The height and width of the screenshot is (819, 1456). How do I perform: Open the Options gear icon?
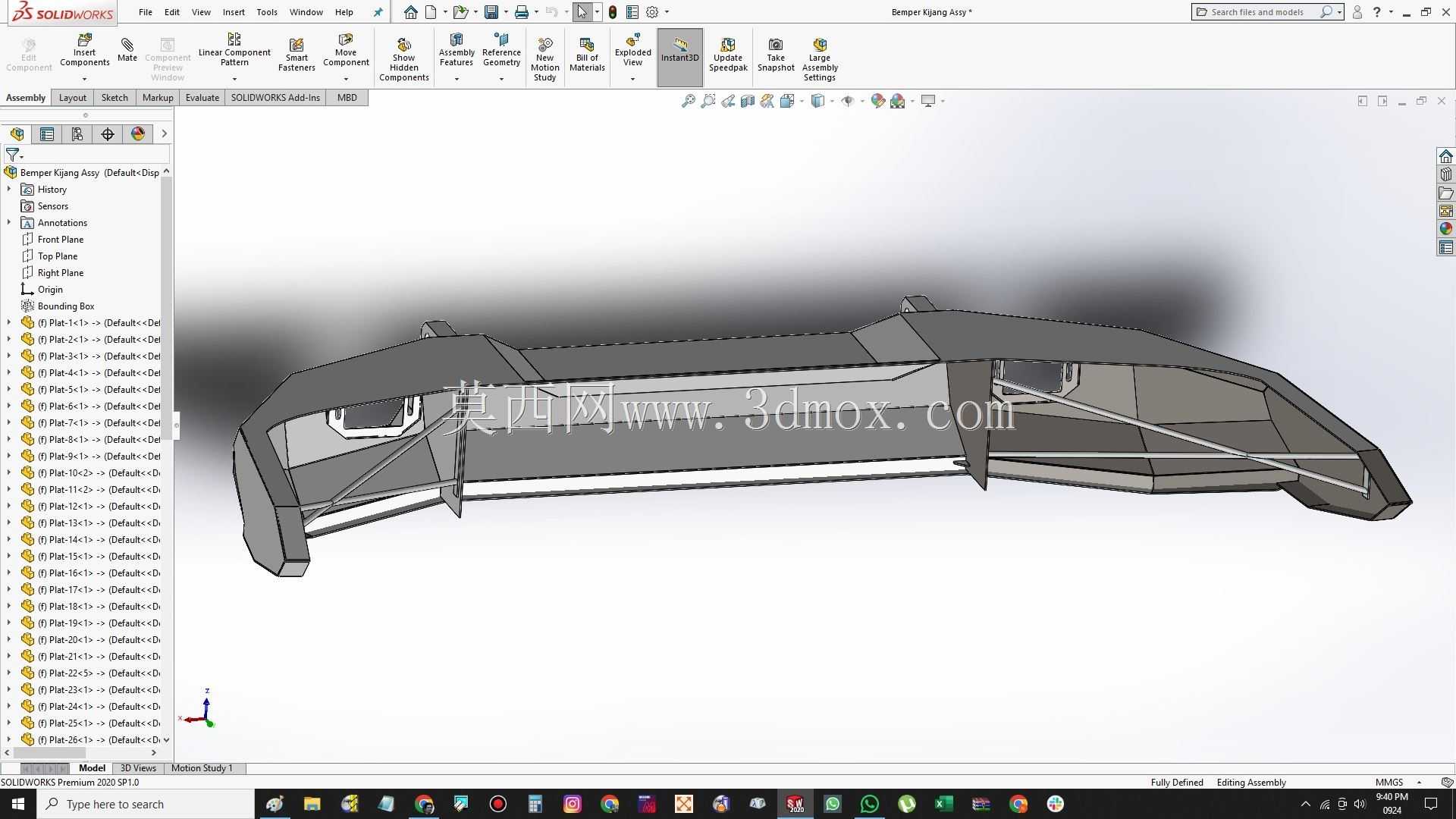pyautogui.click(x=652, y=12)
